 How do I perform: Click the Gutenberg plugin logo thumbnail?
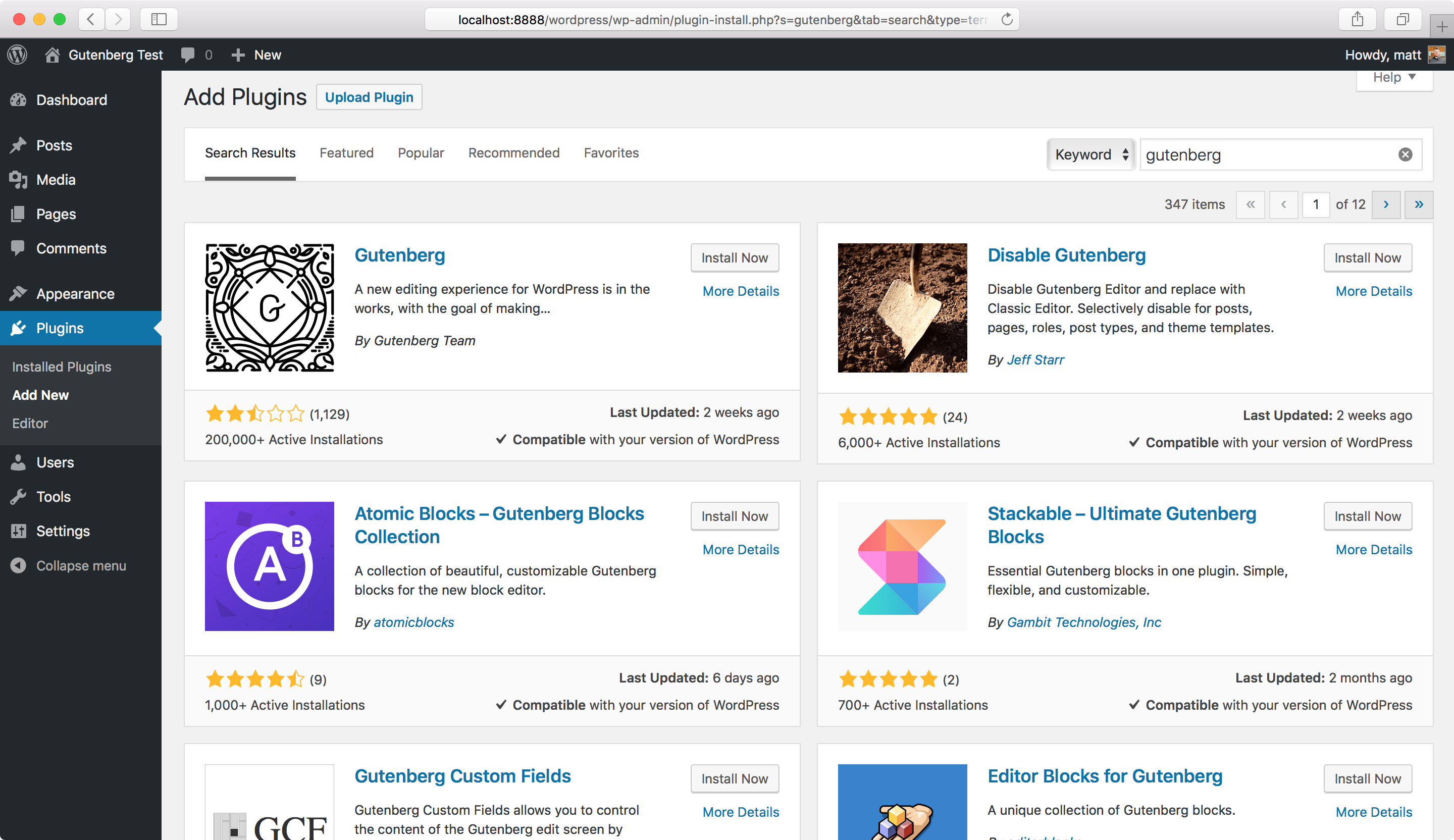click(x=270, y=307)
